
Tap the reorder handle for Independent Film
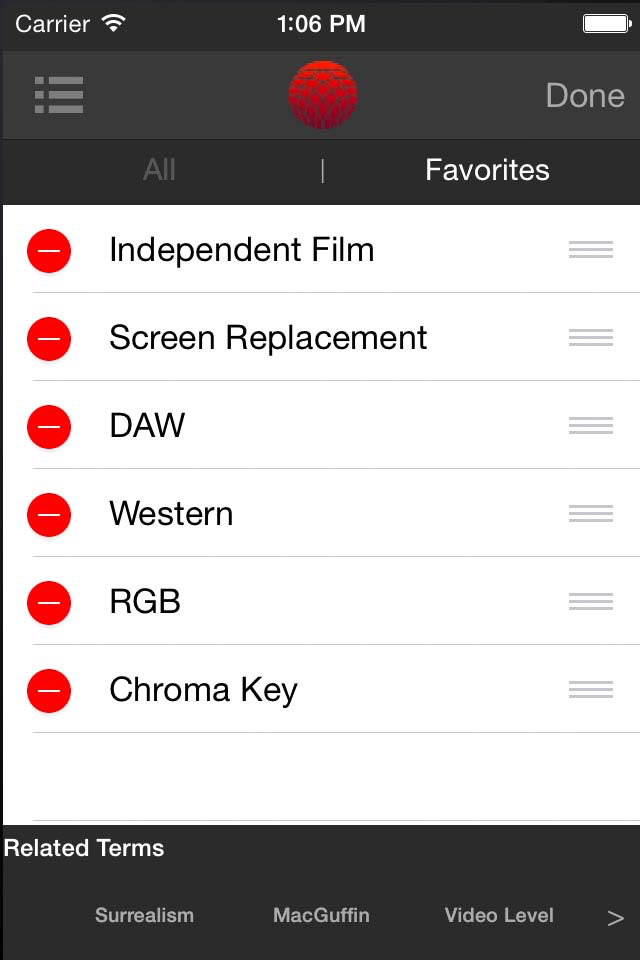(590, 250)
